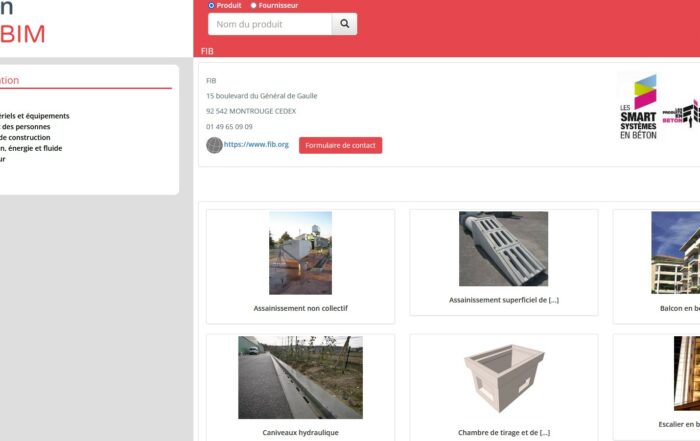Select the 'ériels et équipements' category in the sidebar
Image resolution: width=700 pixels, height=441 pixels.
point(36,116)
